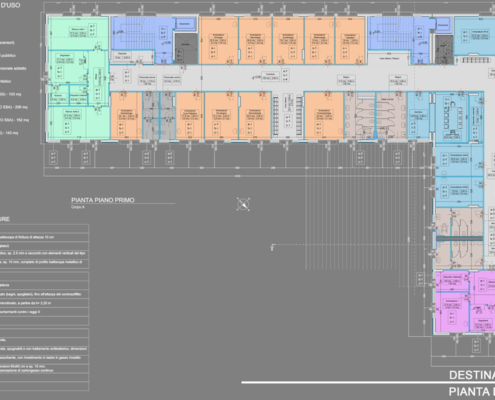
Task: Select the dark gray shaft beside left stairwell
Action: (x=186, y=48)
